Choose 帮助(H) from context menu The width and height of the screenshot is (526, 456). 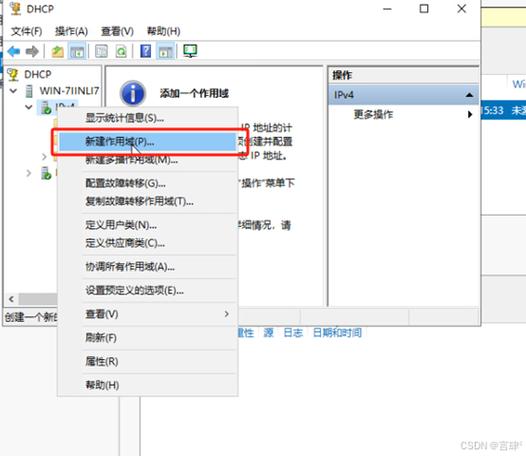pyautogui.click(x=148, y=385)
